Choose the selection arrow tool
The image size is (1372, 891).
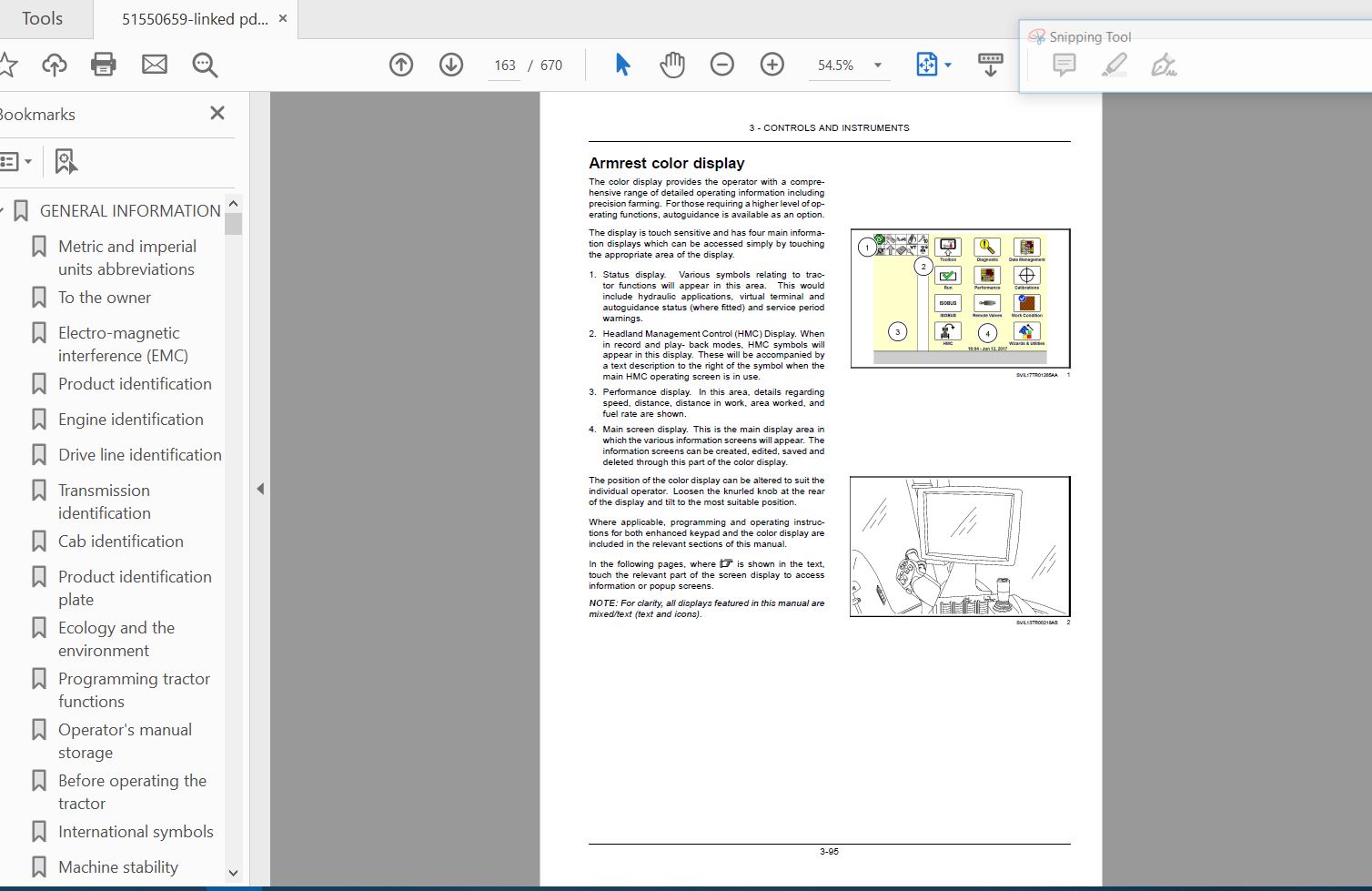pyautogui.click(x=622, y=65)
